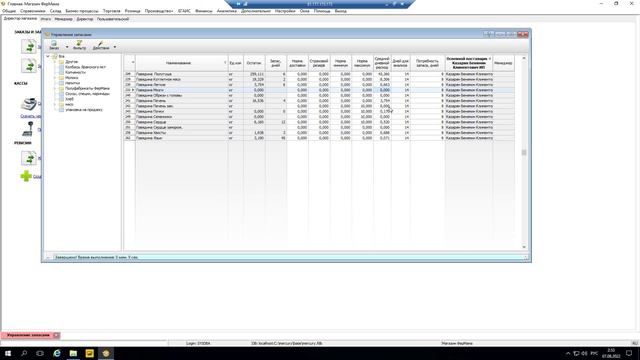Open the Справочники menu
The height and width of the screenshot is (360, 640).
[x=33, y=11]
